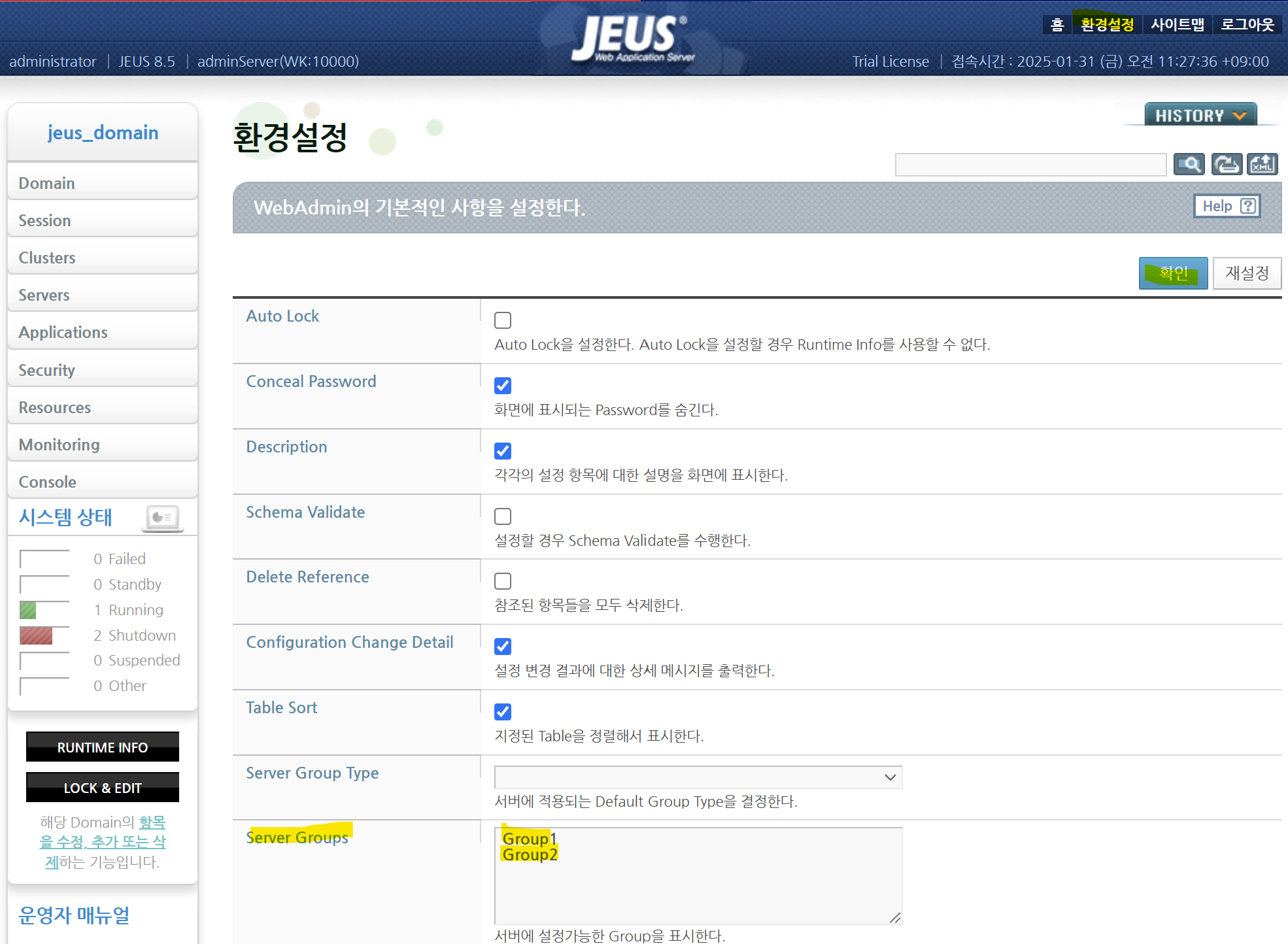Screen dimensions: 1288x944
Task: Click the Auto Lock setting label
Action: click(x=282, y=316)
